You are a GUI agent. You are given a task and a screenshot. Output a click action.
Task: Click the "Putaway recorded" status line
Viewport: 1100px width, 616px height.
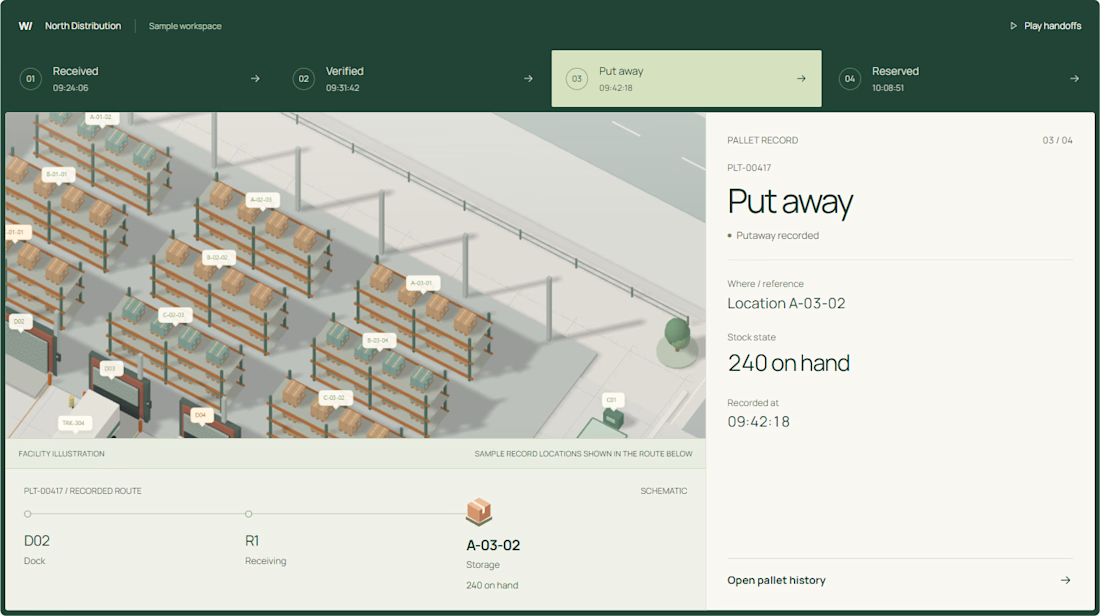[773, 236]
